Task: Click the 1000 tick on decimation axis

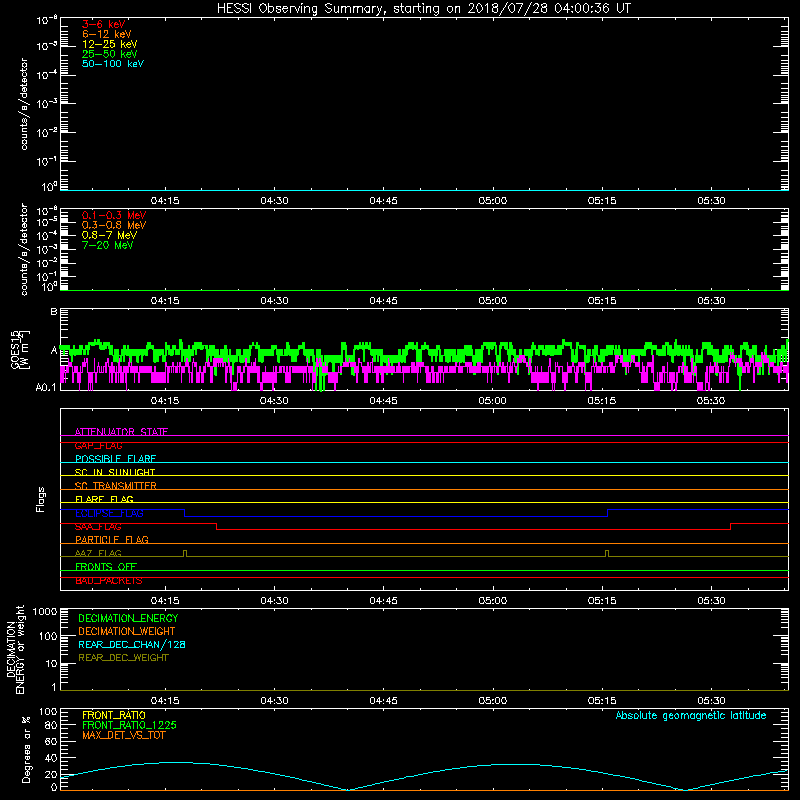Action: tap(45, 612)
